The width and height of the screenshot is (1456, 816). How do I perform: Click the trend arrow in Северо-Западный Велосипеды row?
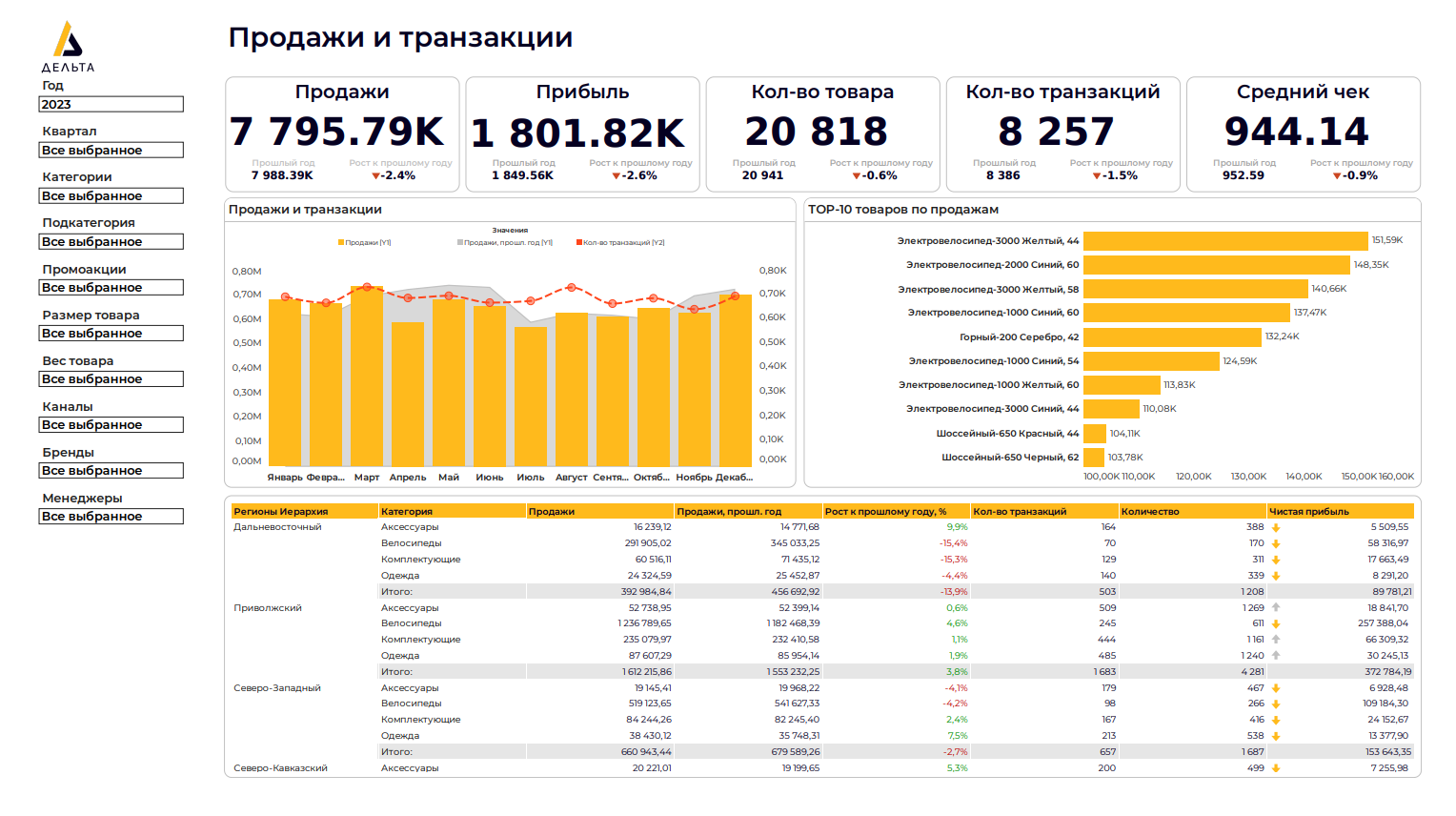(1276, 704)
